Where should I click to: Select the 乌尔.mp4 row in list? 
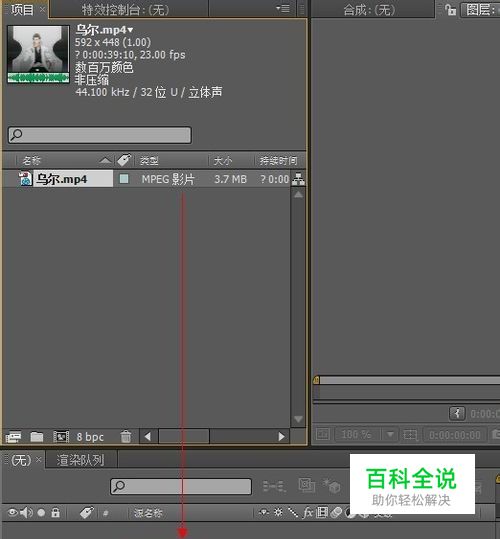[146, 179]
